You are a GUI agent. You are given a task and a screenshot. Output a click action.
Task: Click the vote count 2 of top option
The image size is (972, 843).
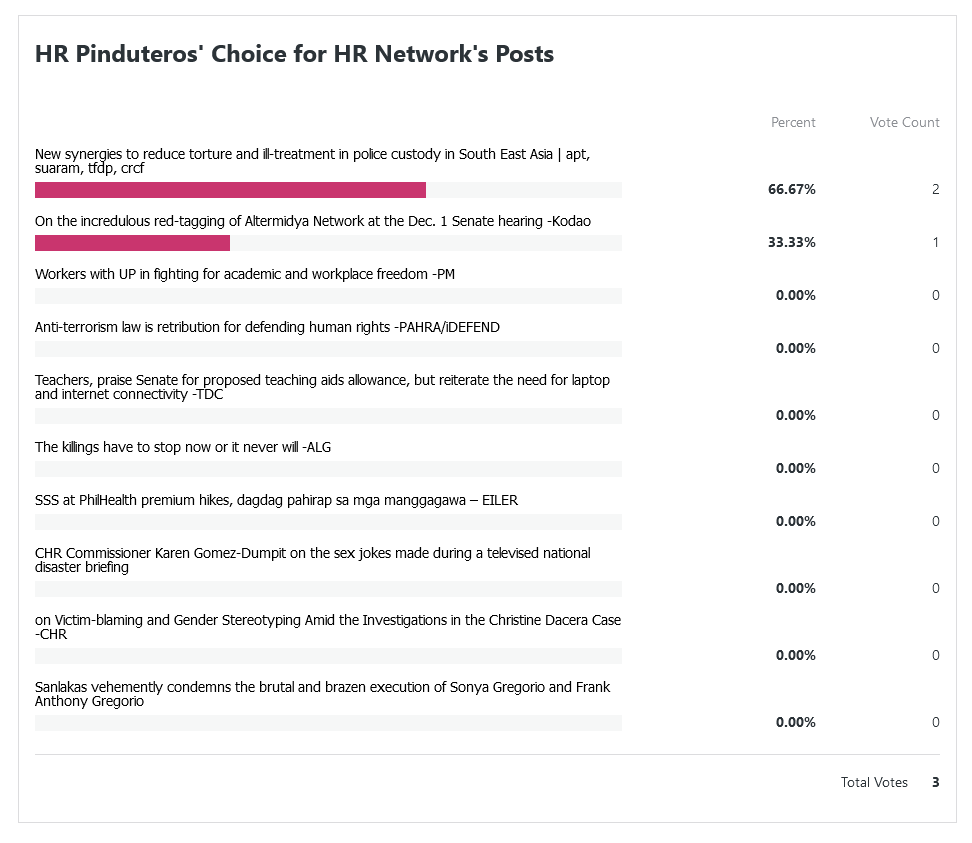click(935, 190)
